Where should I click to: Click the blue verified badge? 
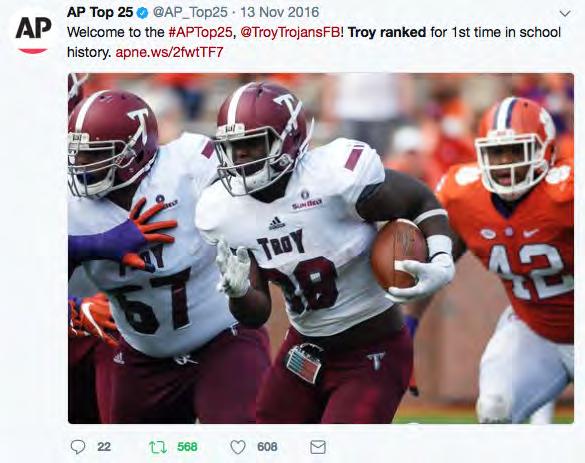[143, 13]
